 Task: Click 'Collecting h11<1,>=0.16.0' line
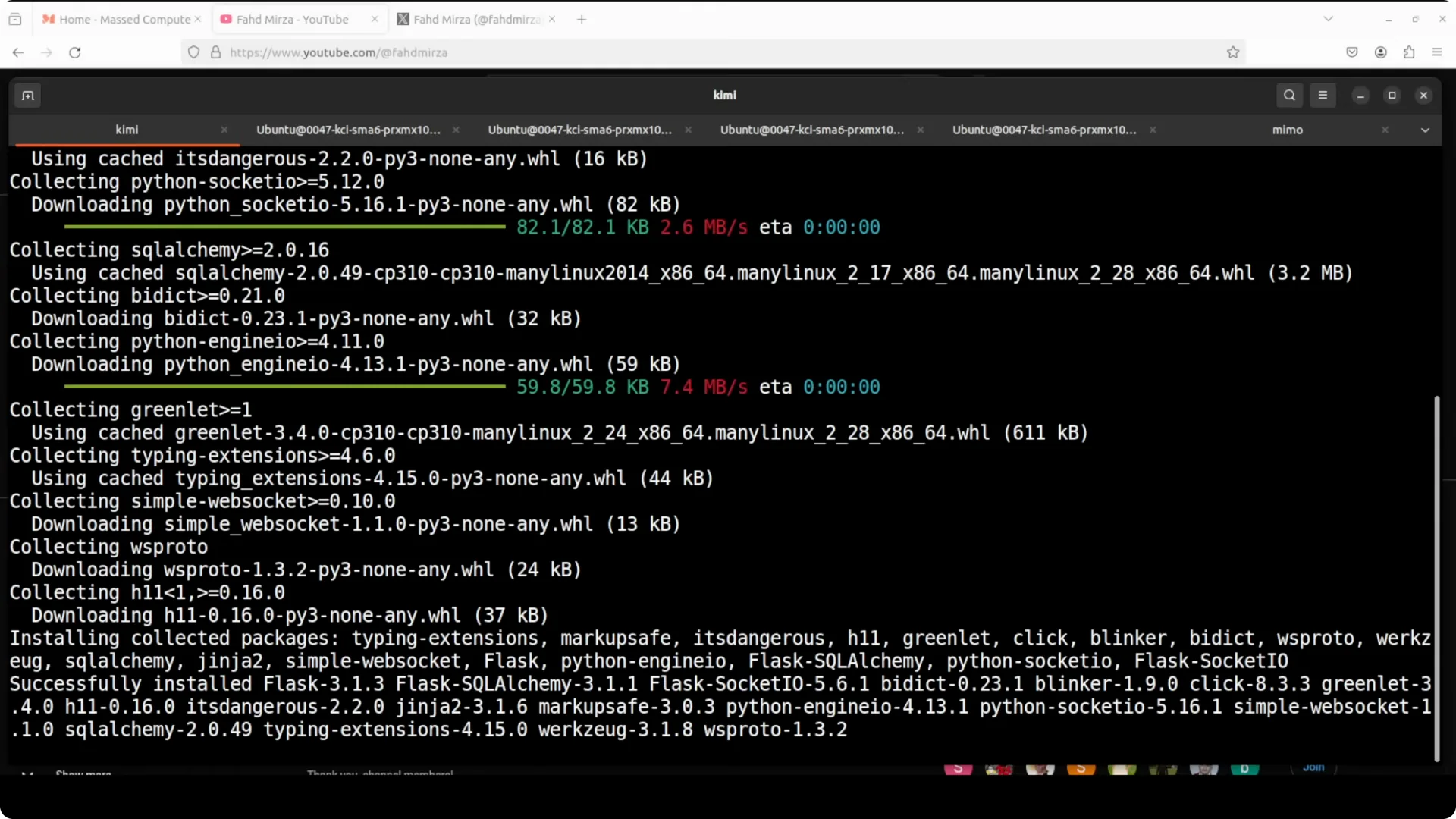point(147,593)
